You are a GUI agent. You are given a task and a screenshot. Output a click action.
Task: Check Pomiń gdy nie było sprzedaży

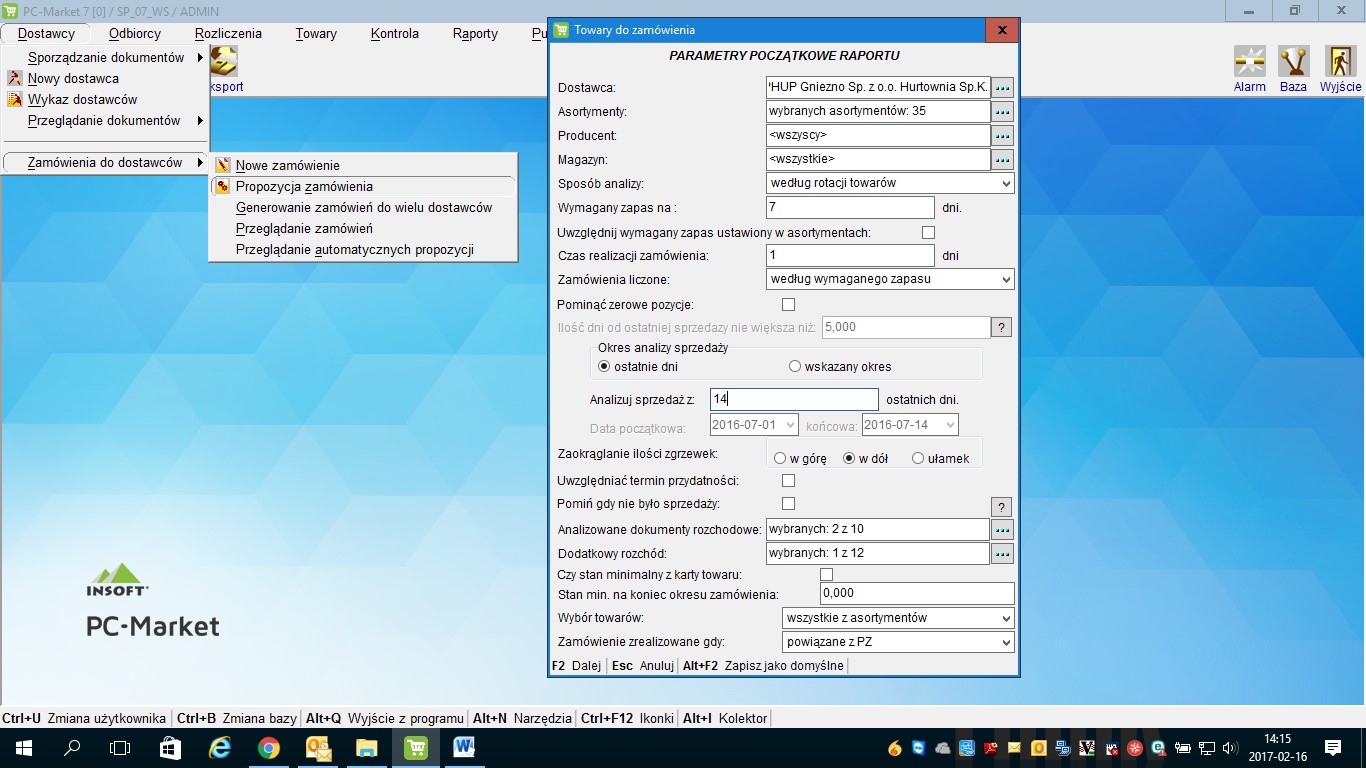(788, 504)
